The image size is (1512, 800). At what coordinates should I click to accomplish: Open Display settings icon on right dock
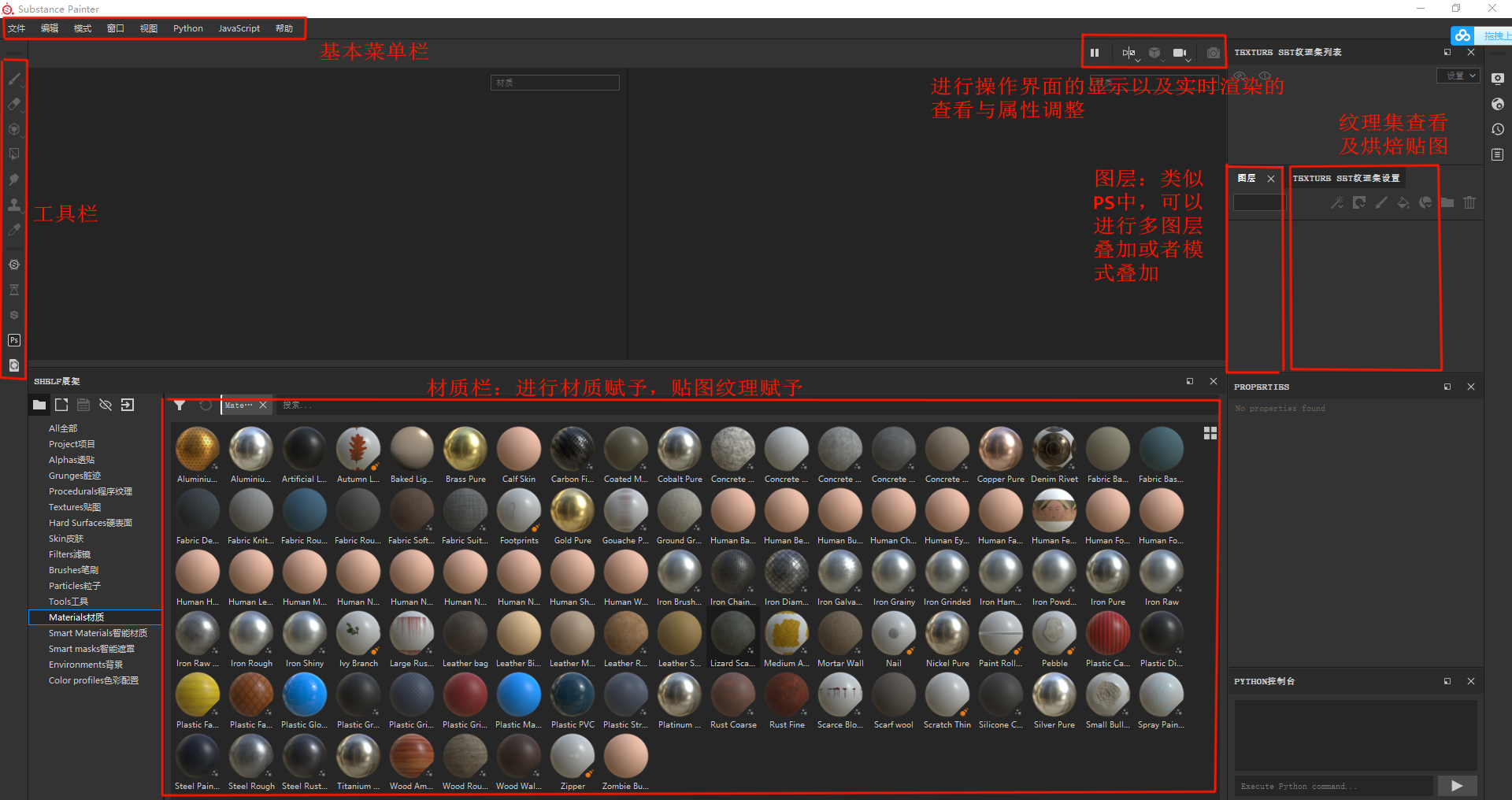1498,79
